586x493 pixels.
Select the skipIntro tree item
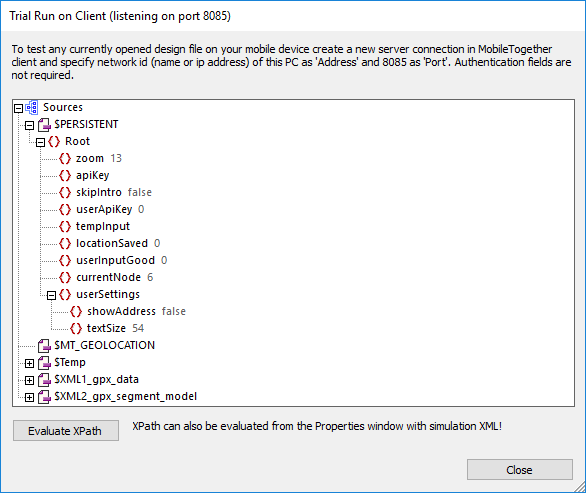click(105, 192)
